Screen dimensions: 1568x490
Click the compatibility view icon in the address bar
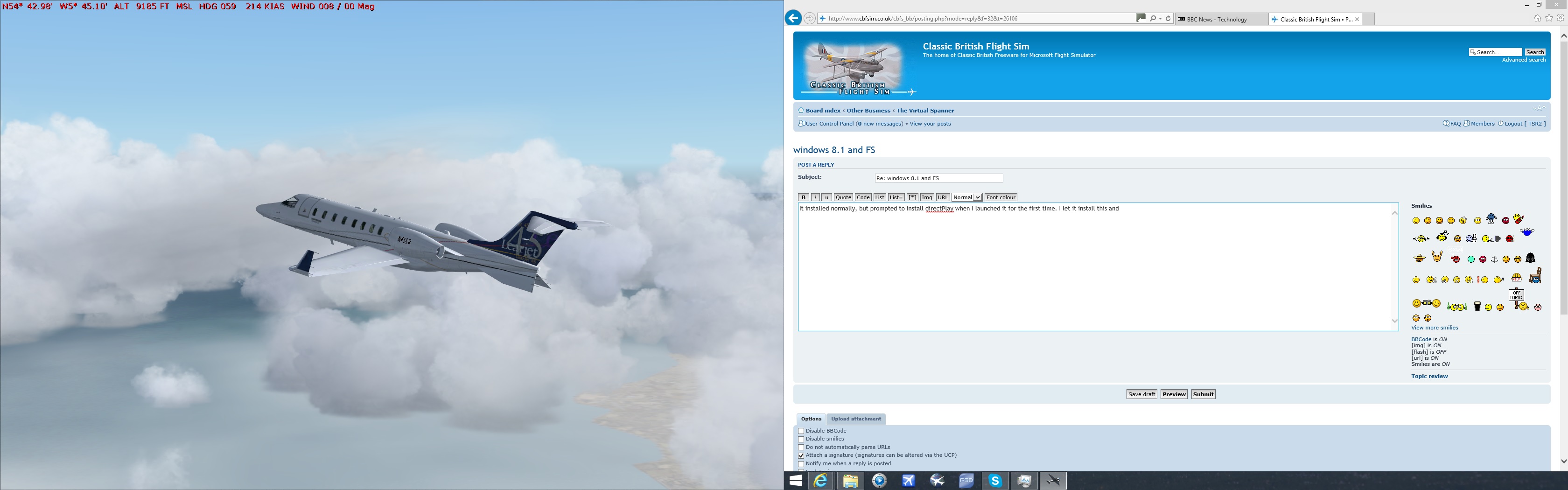(x=1141, y=18)
